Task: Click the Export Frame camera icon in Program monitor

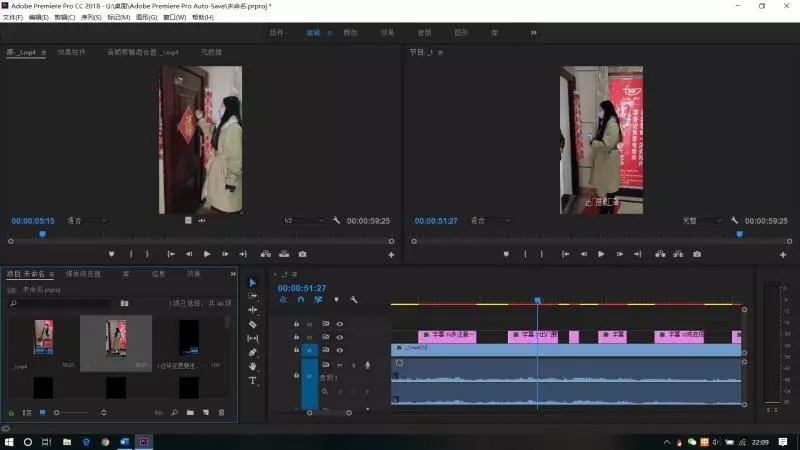Action: click(x=697, y=254)
